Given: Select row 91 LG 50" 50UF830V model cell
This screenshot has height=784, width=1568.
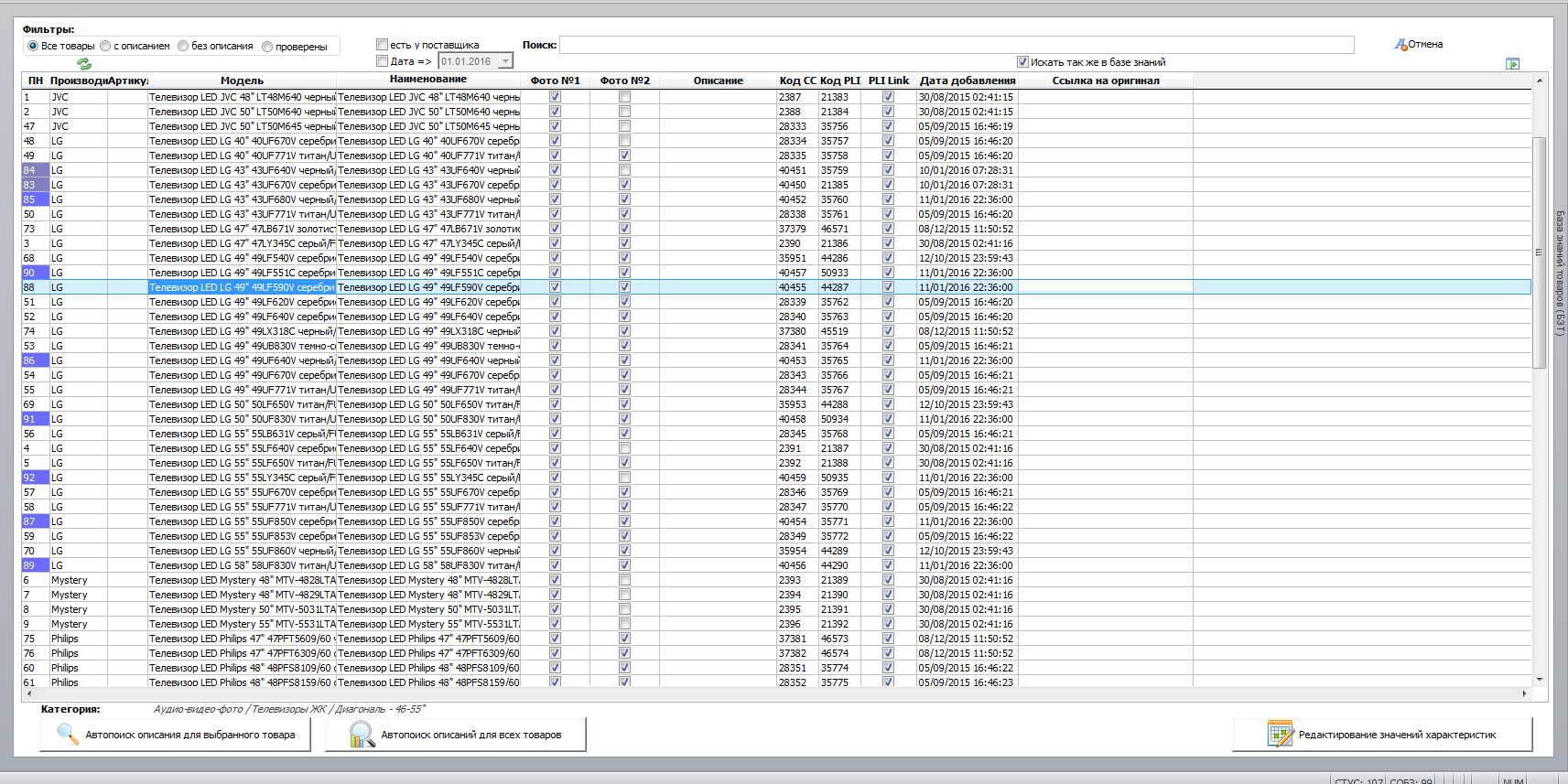Looking at the screenshot, I should (x=242, y=419).
